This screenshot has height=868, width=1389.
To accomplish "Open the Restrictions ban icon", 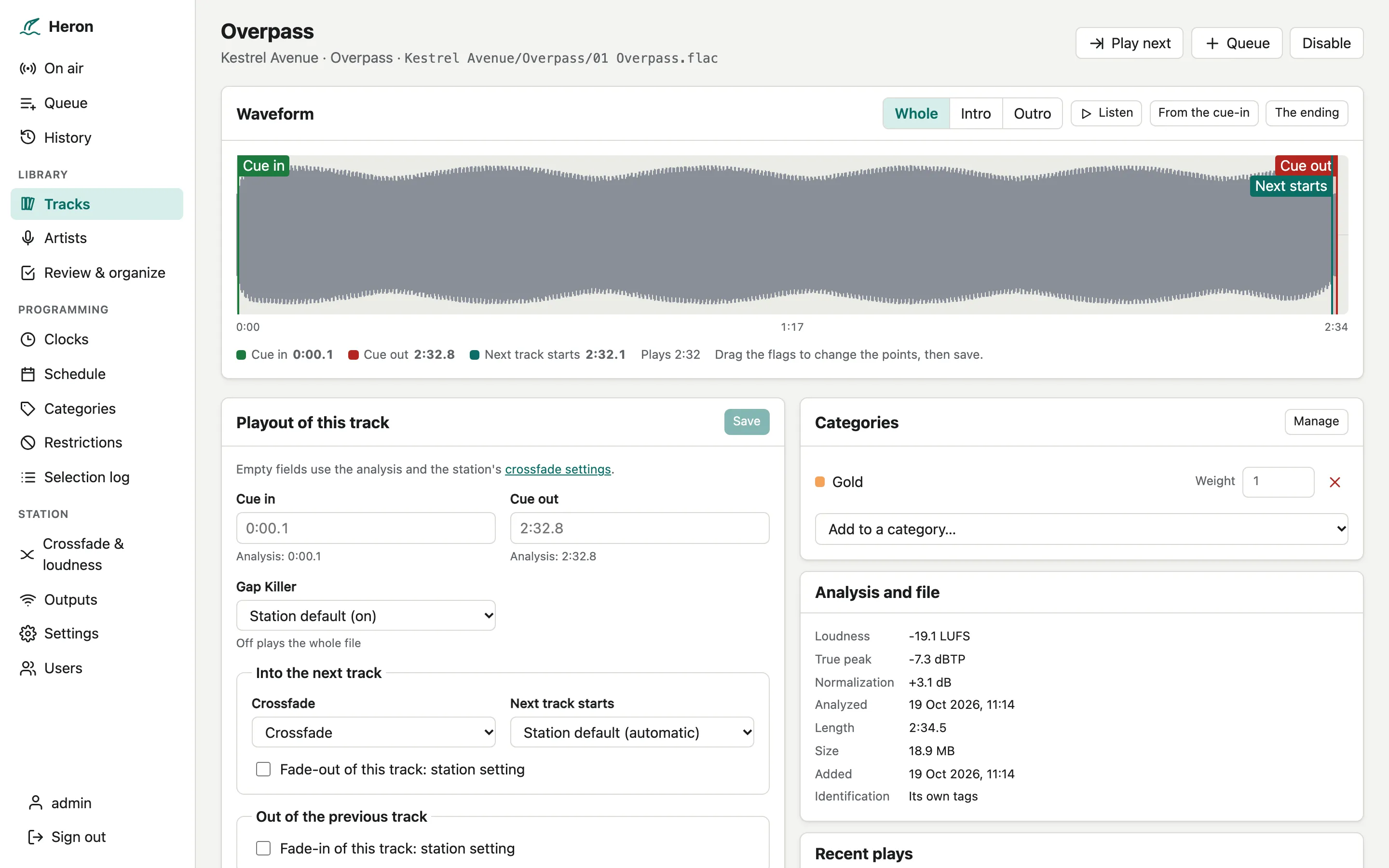I will (x=27, y=443).
